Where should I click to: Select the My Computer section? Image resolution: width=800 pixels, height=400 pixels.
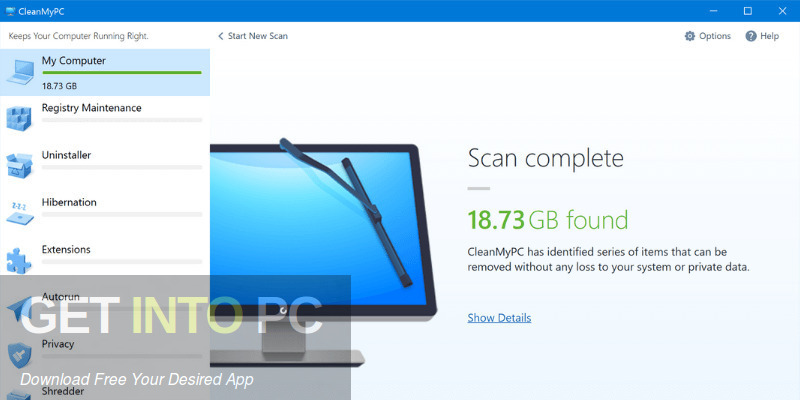click(105, 72)
